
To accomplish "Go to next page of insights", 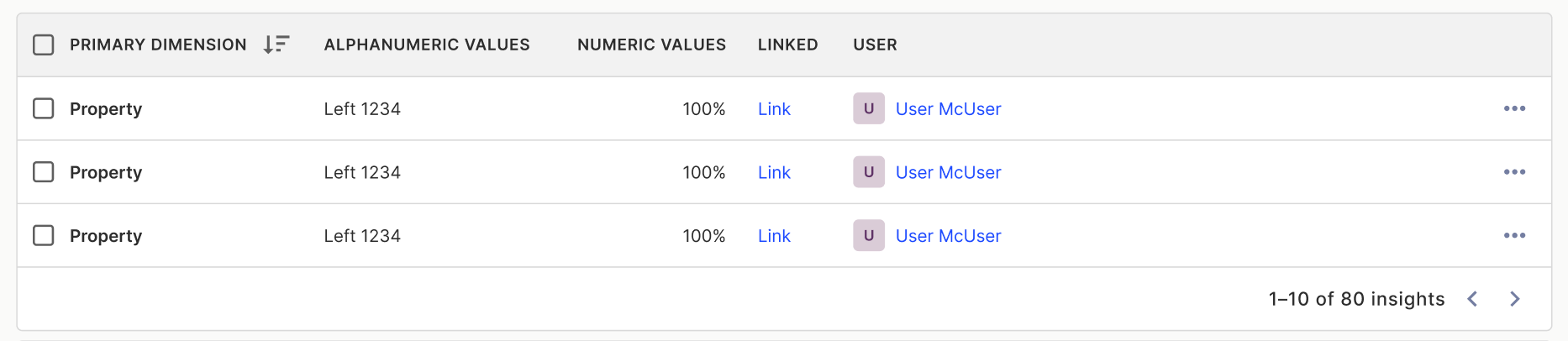I will point(1514,299).
